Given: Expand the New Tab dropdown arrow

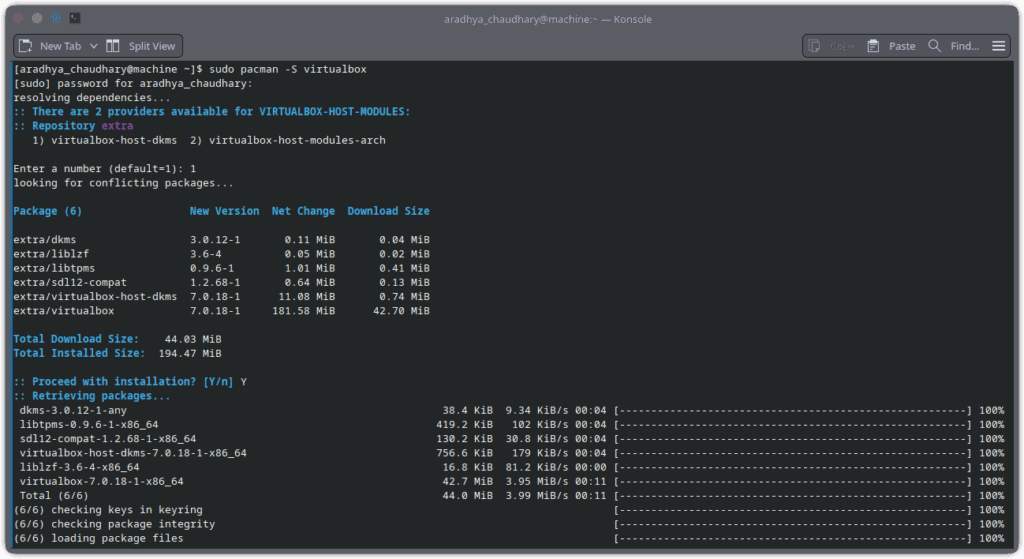Looking at the screenshot, I should point(93,46).
